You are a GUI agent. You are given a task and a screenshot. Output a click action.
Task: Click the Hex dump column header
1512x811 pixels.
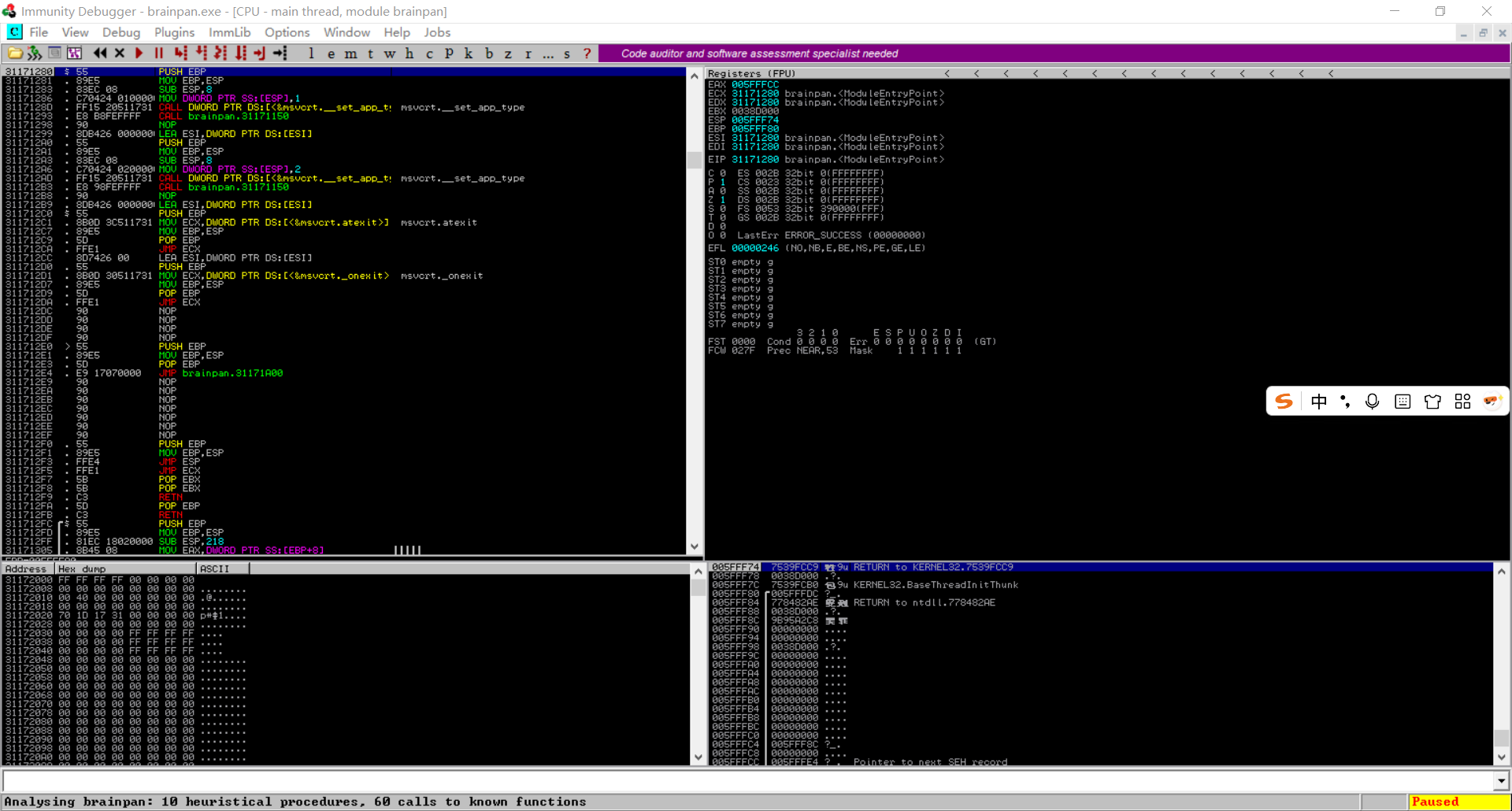pos(126,568)
